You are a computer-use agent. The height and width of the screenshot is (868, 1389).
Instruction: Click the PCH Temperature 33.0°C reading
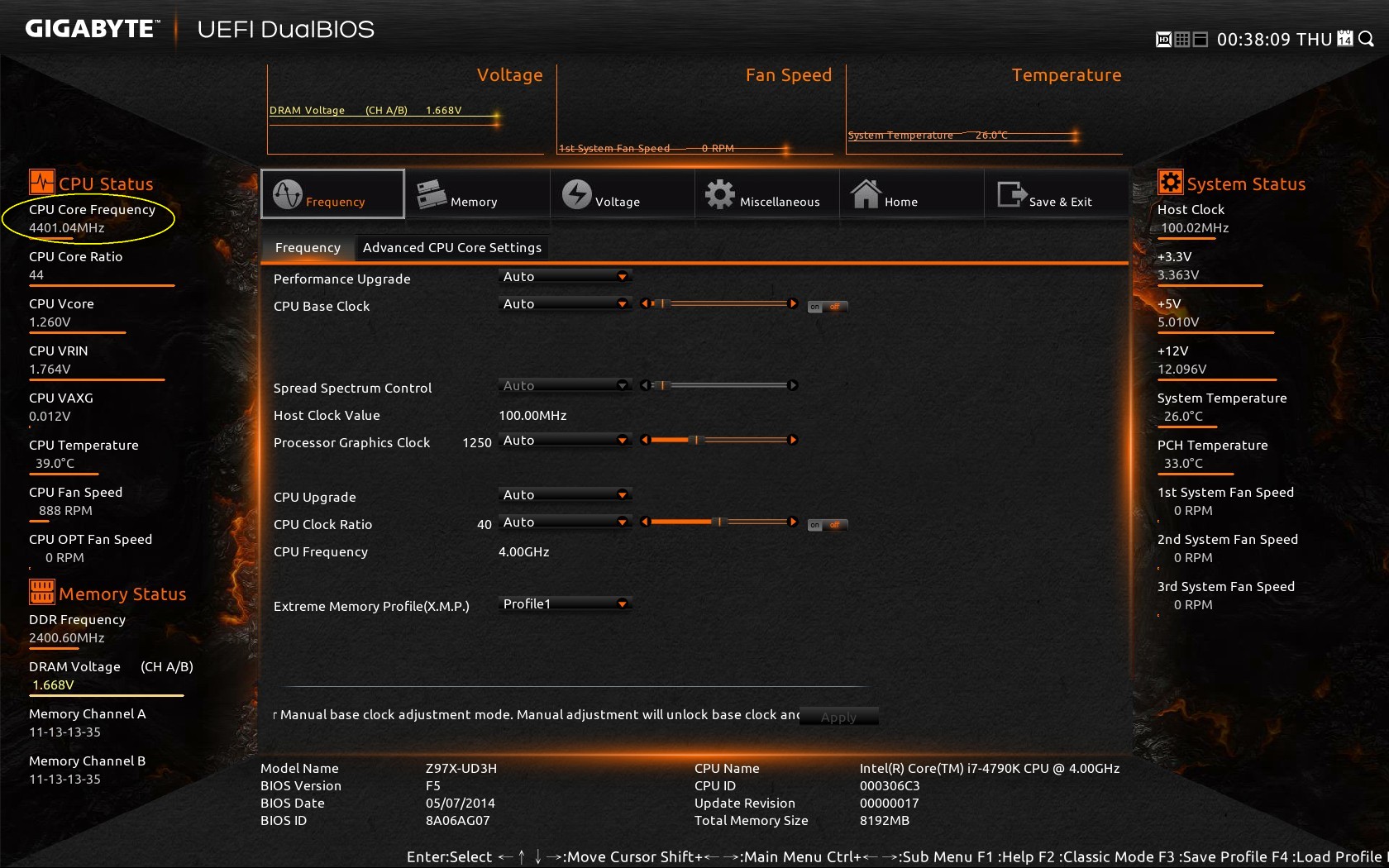point(1183,463)
